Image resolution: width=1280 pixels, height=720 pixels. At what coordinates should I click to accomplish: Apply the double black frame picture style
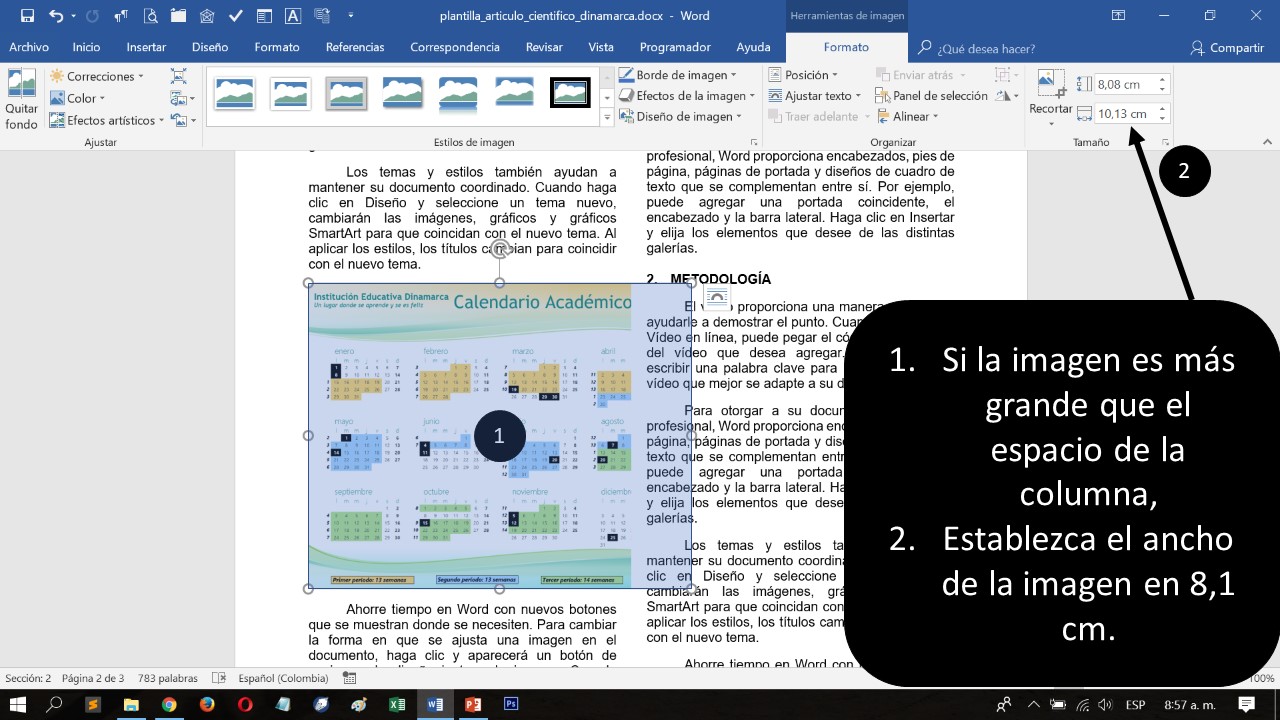click(571, 93)
